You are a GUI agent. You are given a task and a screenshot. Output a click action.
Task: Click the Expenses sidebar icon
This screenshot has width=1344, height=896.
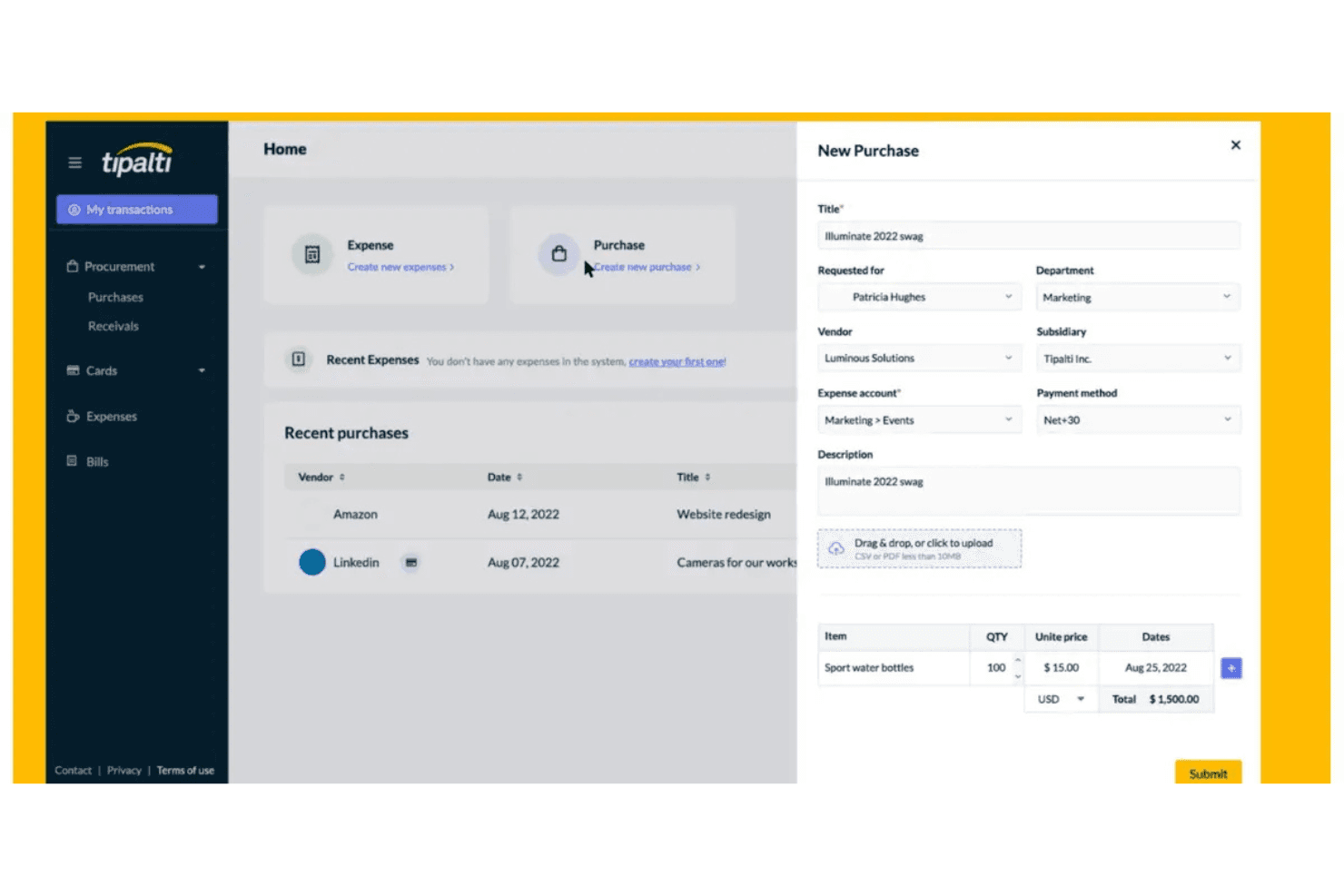73,416
